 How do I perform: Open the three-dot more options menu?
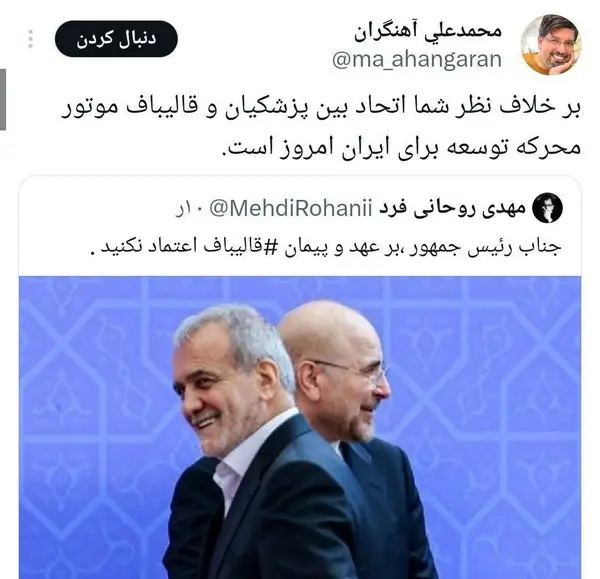pyautogui.click(x=31, y=39)
